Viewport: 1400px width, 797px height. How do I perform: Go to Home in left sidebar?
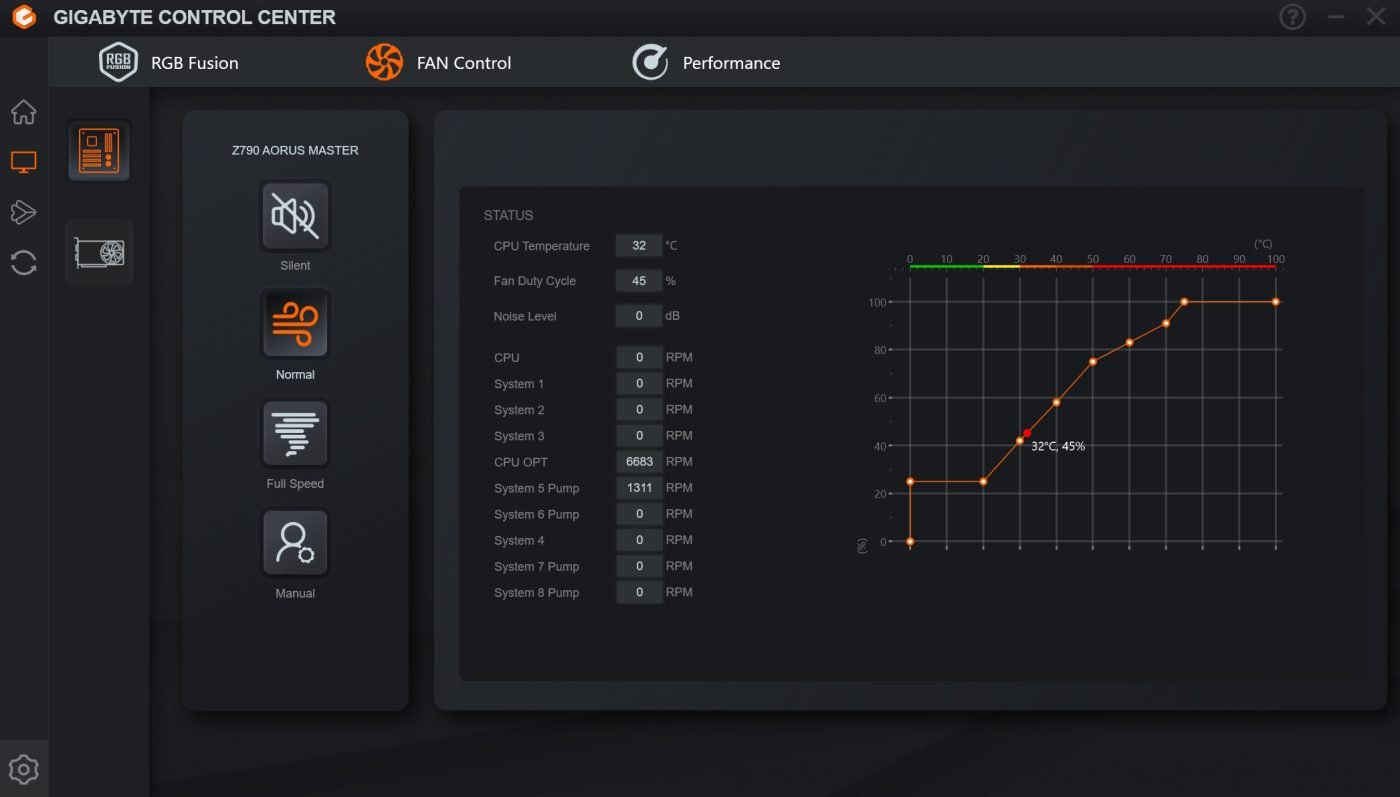tap(24, 112)
